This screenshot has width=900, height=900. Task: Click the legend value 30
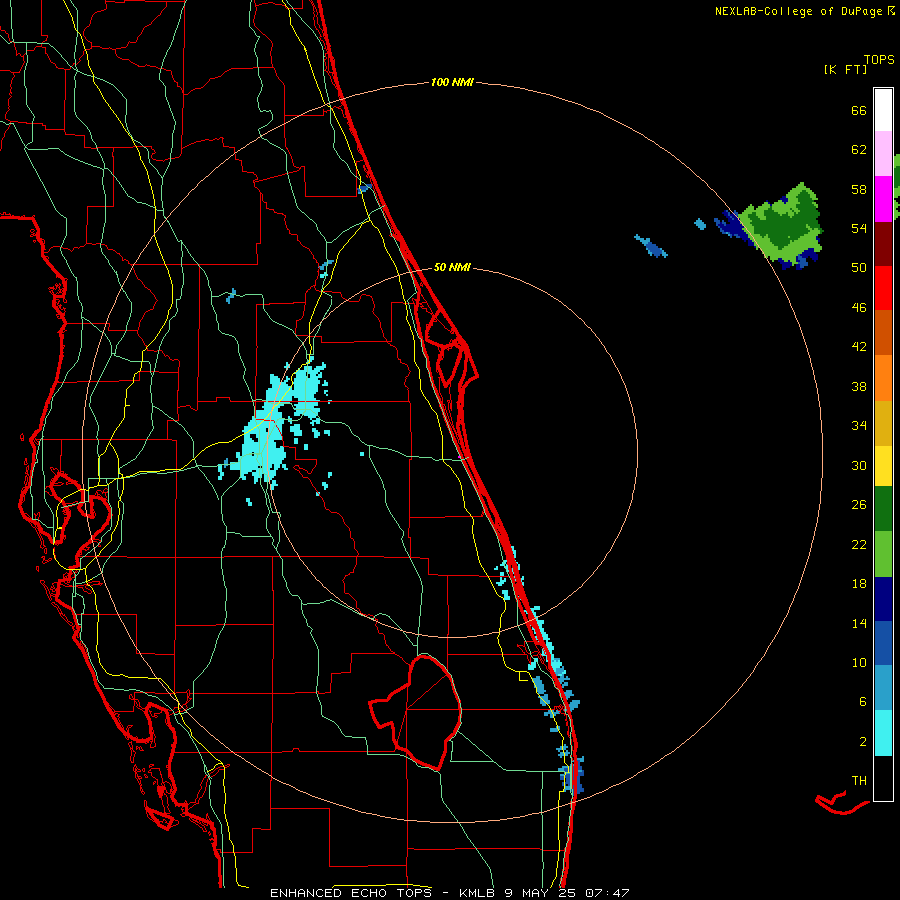click(x=859, y=465)
